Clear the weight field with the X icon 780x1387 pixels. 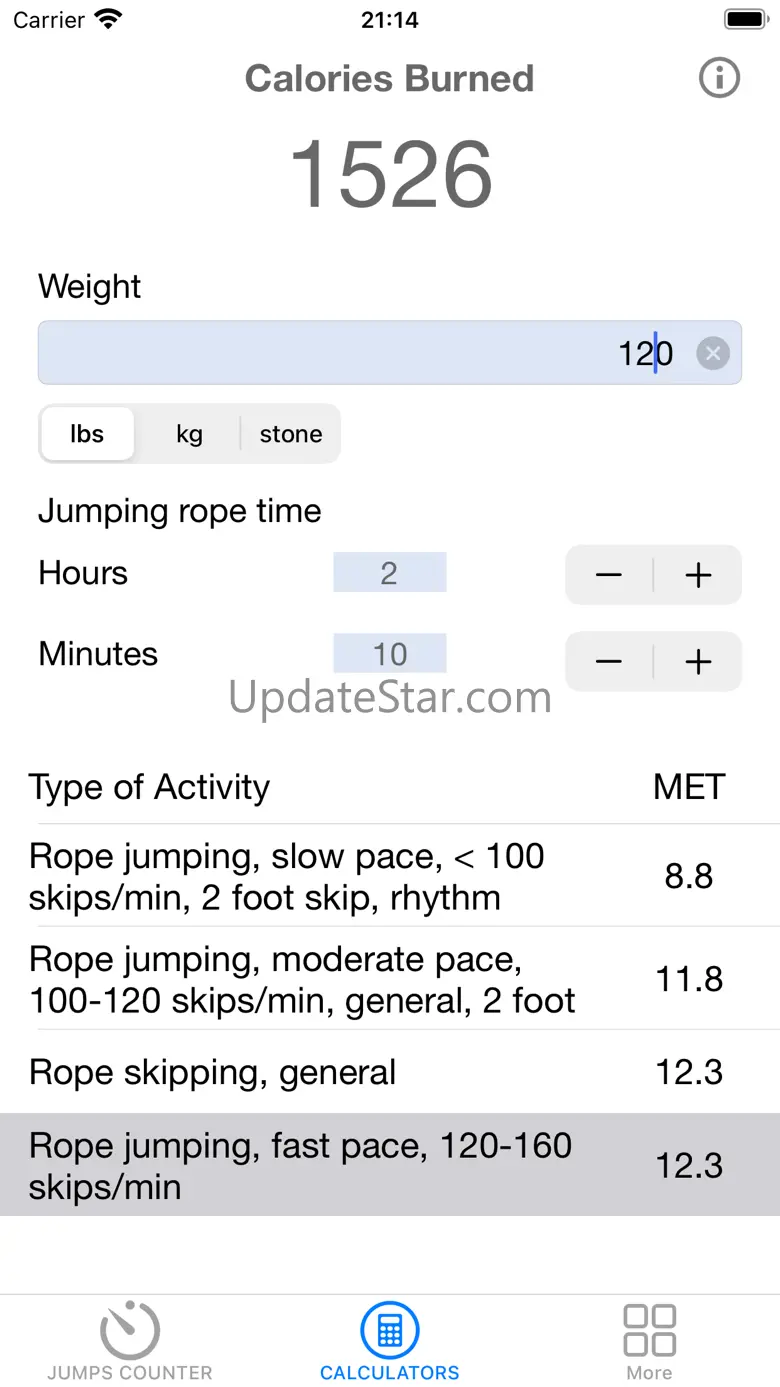(x=713, y=353)
